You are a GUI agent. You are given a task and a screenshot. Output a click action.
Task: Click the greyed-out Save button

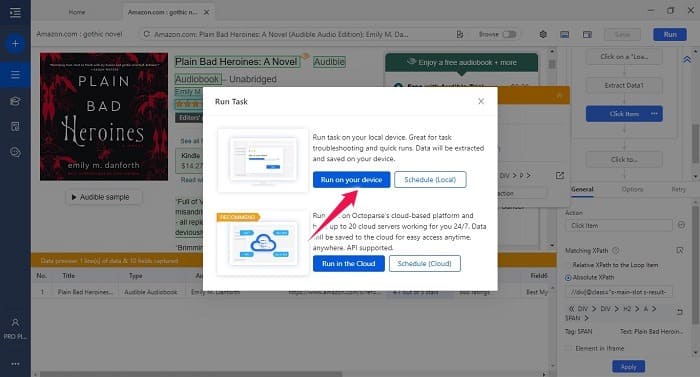click(622, 34)
